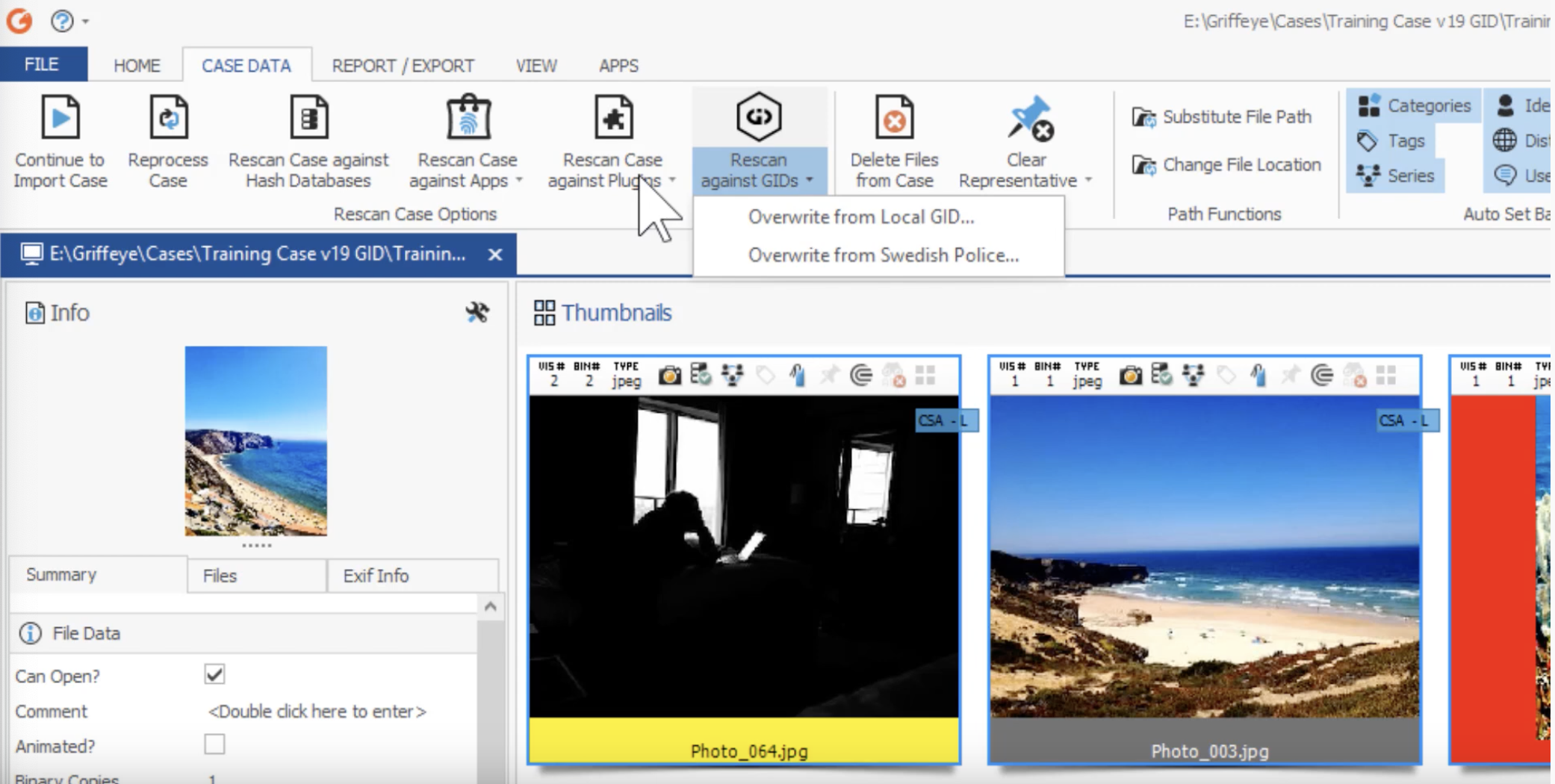Click the Delete Files from Case icon
This screenshot has width=1555, height=784.
[x=894, y=117]
